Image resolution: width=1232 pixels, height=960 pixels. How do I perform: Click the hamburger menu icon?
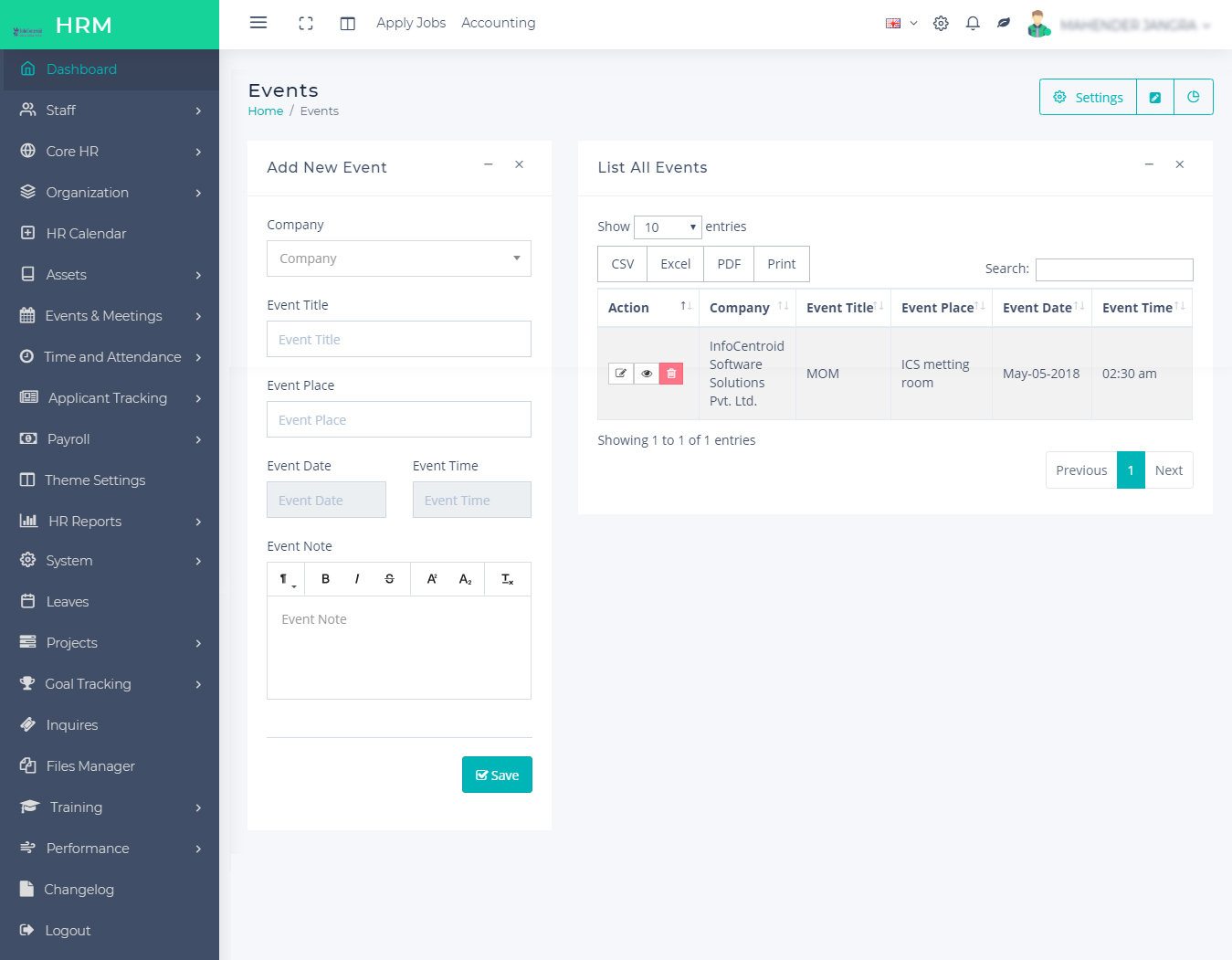tap(258, 23)
